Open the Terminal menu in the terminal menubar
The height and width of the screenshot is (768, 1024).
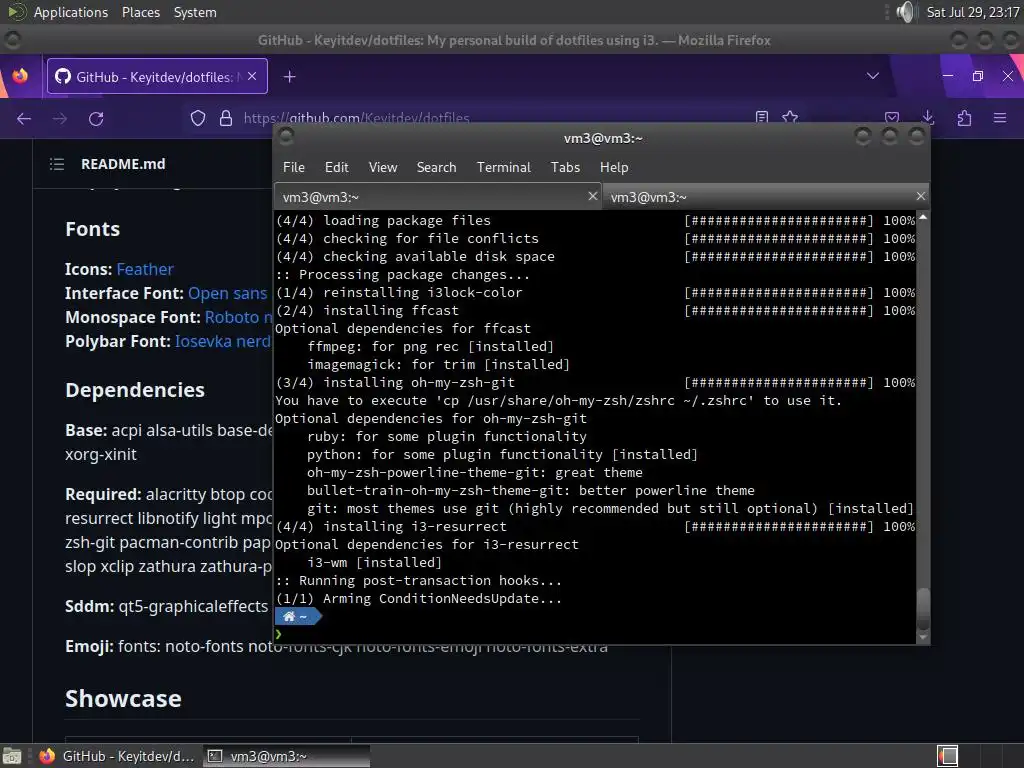pos(504,167)
